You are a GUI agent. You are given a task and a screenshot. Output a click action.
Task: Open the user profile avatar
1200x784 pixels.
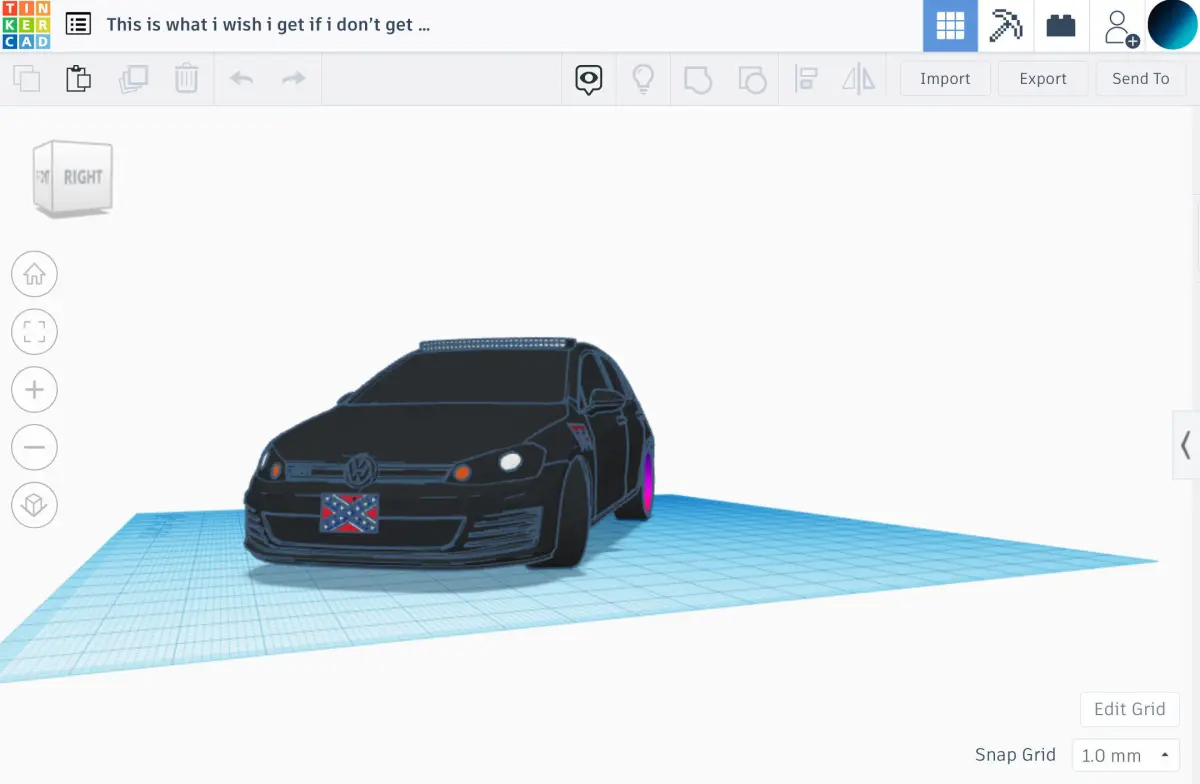(x=1172, y=25)
